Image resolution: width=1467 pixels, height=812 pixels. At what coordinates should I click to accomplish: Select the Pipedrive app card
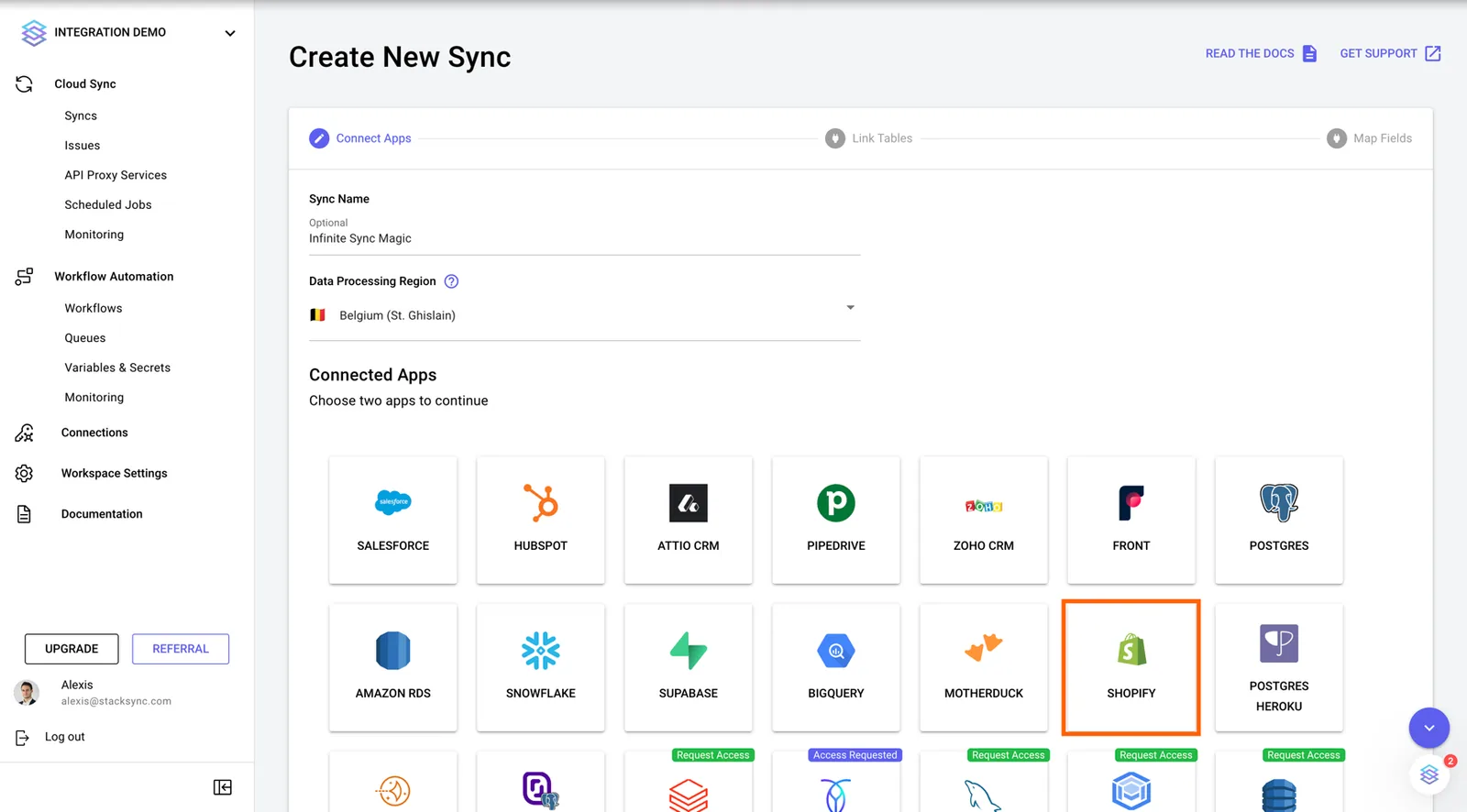tap(836, 520)
